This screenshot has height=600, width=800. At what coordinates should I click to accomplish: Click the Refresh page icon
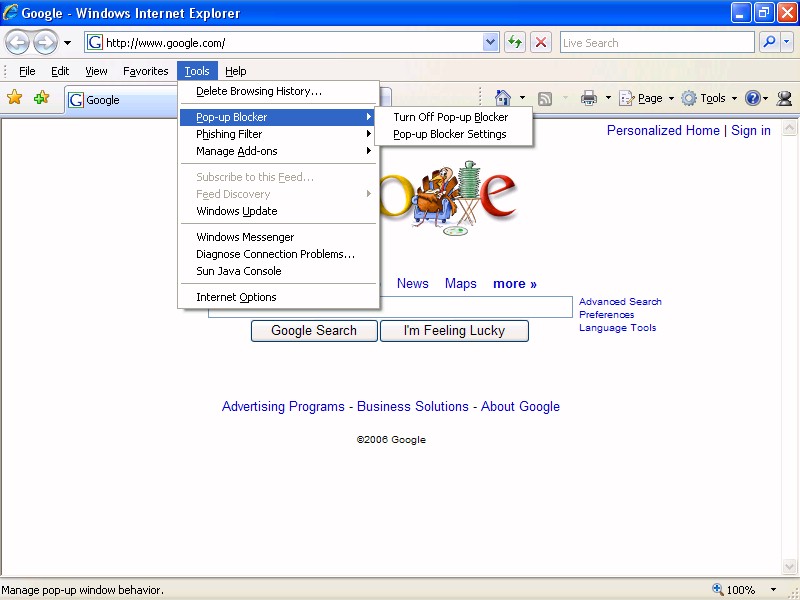pos(515,42)
